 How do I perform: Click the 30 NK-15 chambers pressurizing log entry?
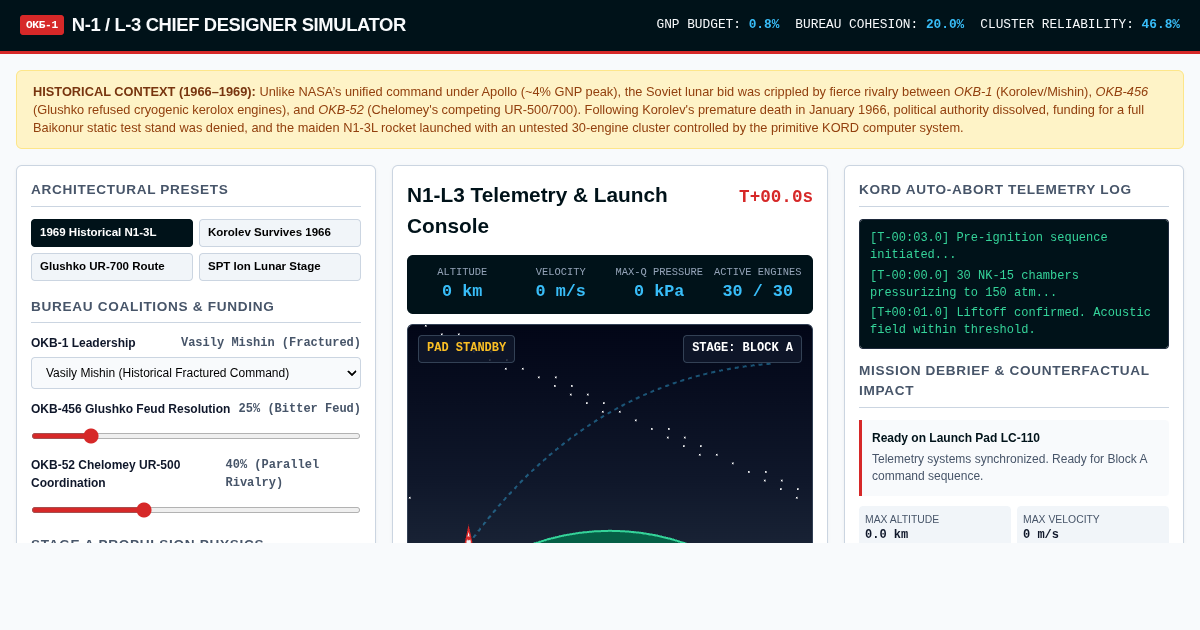point(1014,285)
